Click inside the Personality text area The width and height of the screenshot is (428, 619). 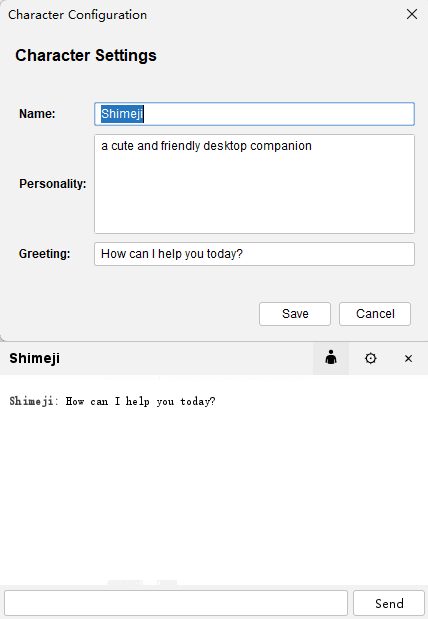click(x=254, y=184)
